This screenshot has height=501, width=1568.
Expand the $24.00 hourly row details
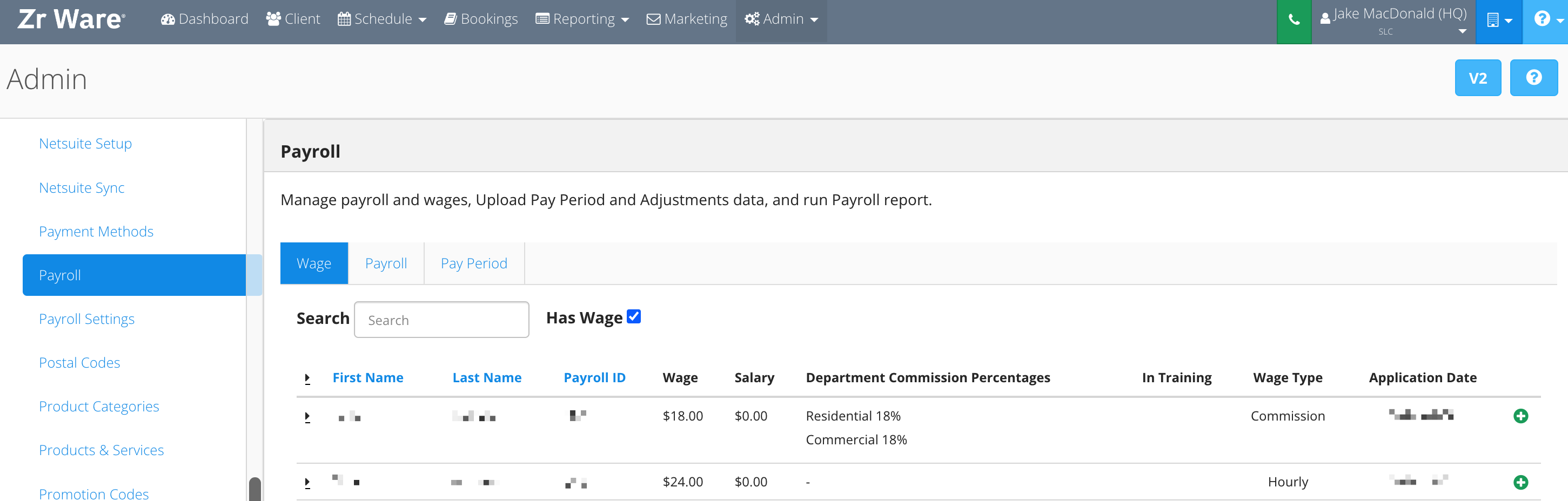[x=307, y=483]
